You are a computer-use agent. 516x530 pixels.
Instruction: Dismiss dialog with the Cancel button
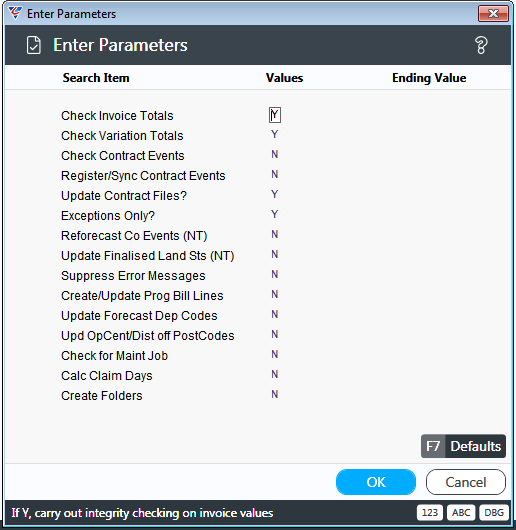tap(466, 482)
